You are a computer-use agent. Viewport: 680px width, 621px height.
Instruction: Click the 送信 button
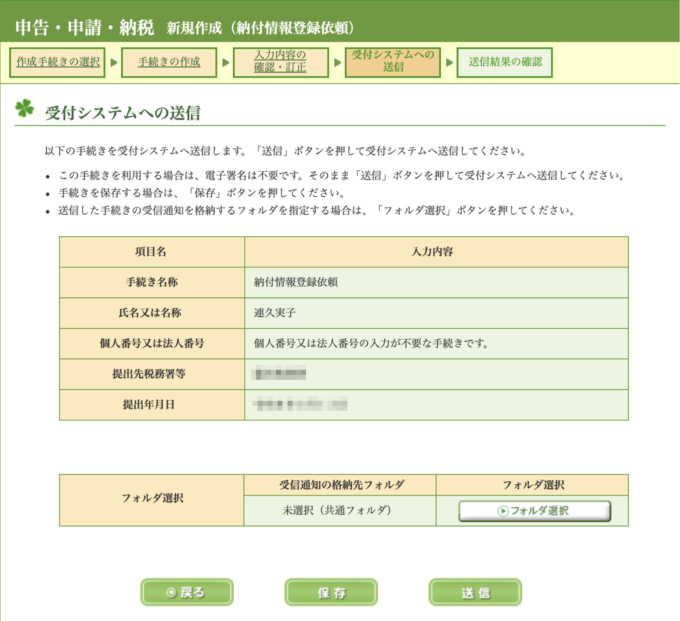click(x=475, y=592)
